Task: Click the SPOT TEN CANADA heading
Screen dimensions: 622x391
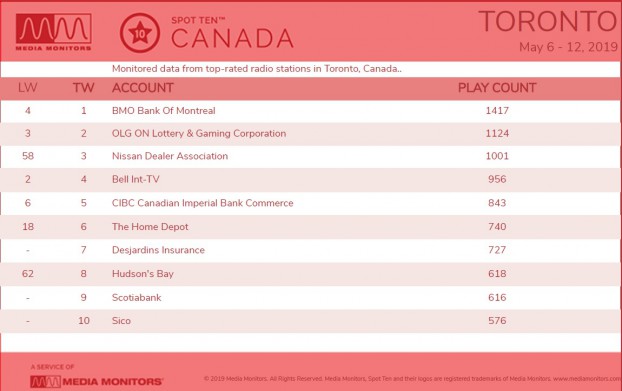Action: pos(232,33)
